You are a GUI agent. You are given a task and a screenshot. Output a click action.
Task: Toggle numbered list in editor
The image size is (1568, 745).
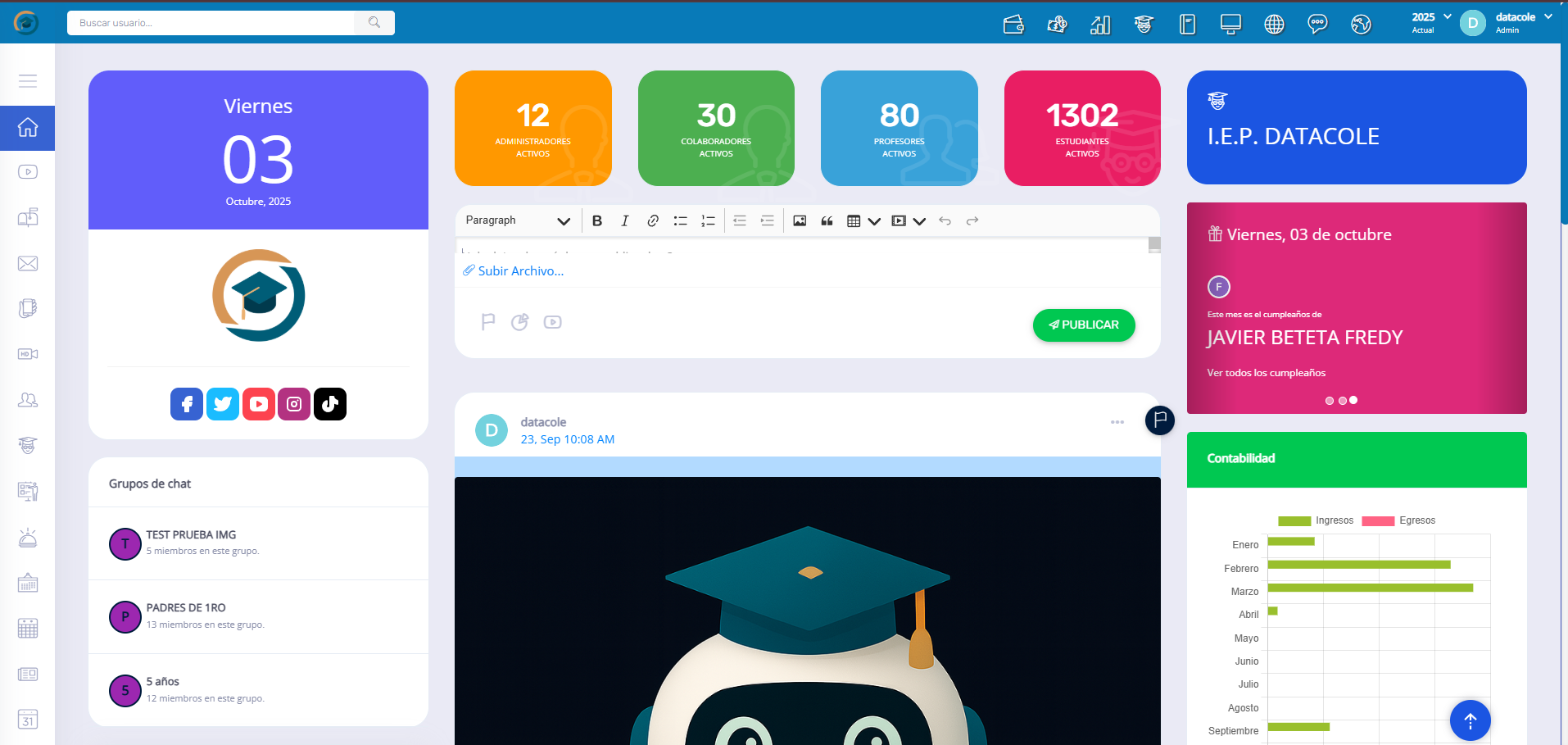709,220
